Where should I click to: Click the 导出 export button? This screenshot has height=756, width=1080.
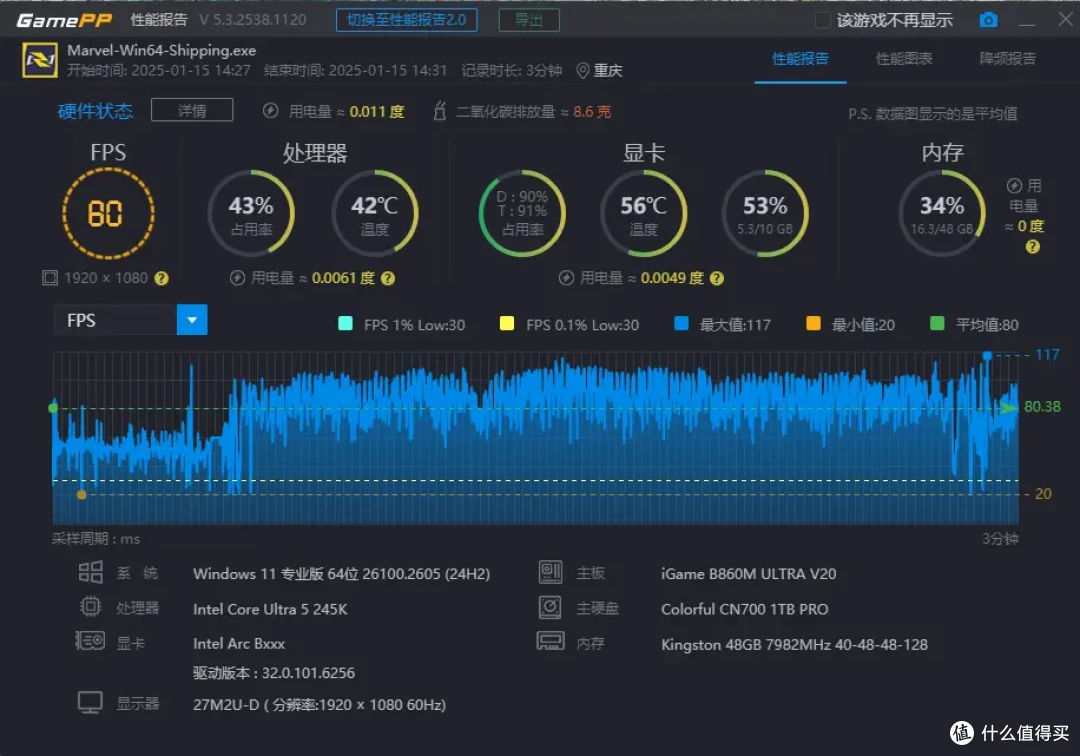529,20
